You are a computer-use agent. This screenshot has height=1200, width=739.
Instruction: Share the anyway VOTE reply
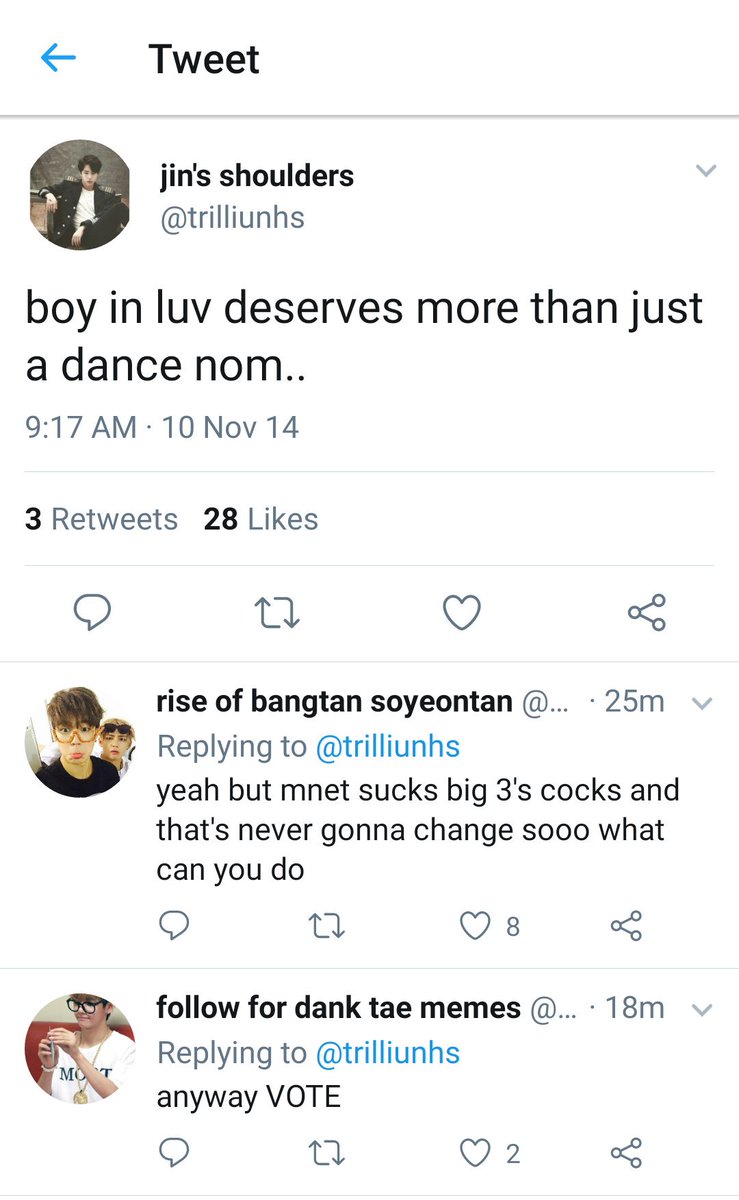point(626,1154)
